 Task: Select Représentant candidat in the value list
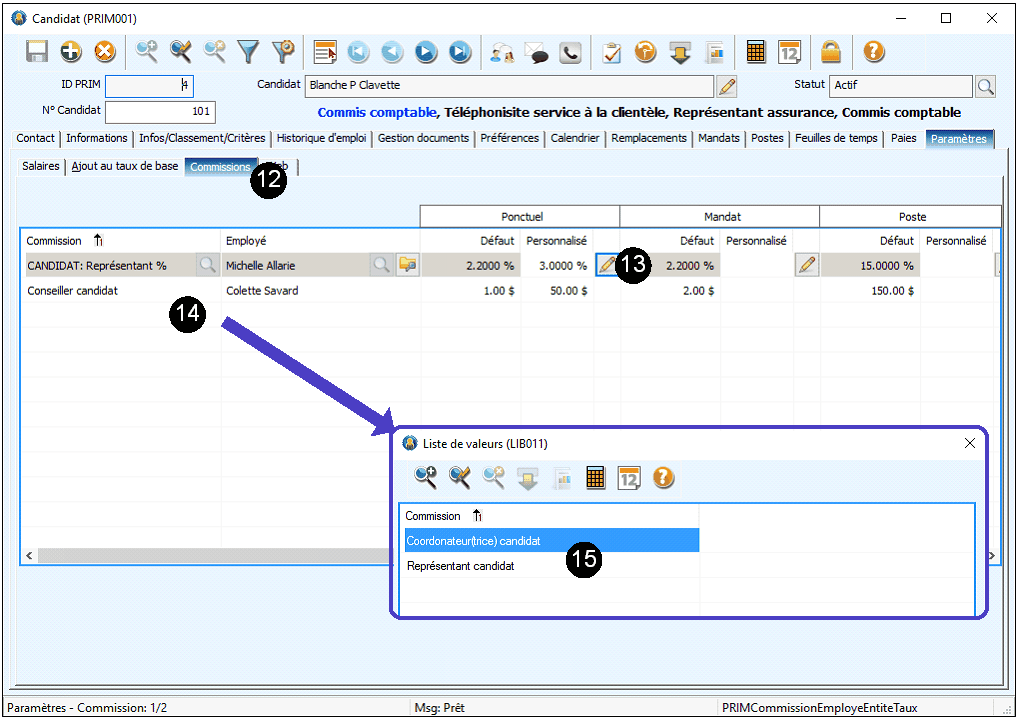tap(461, 566)
